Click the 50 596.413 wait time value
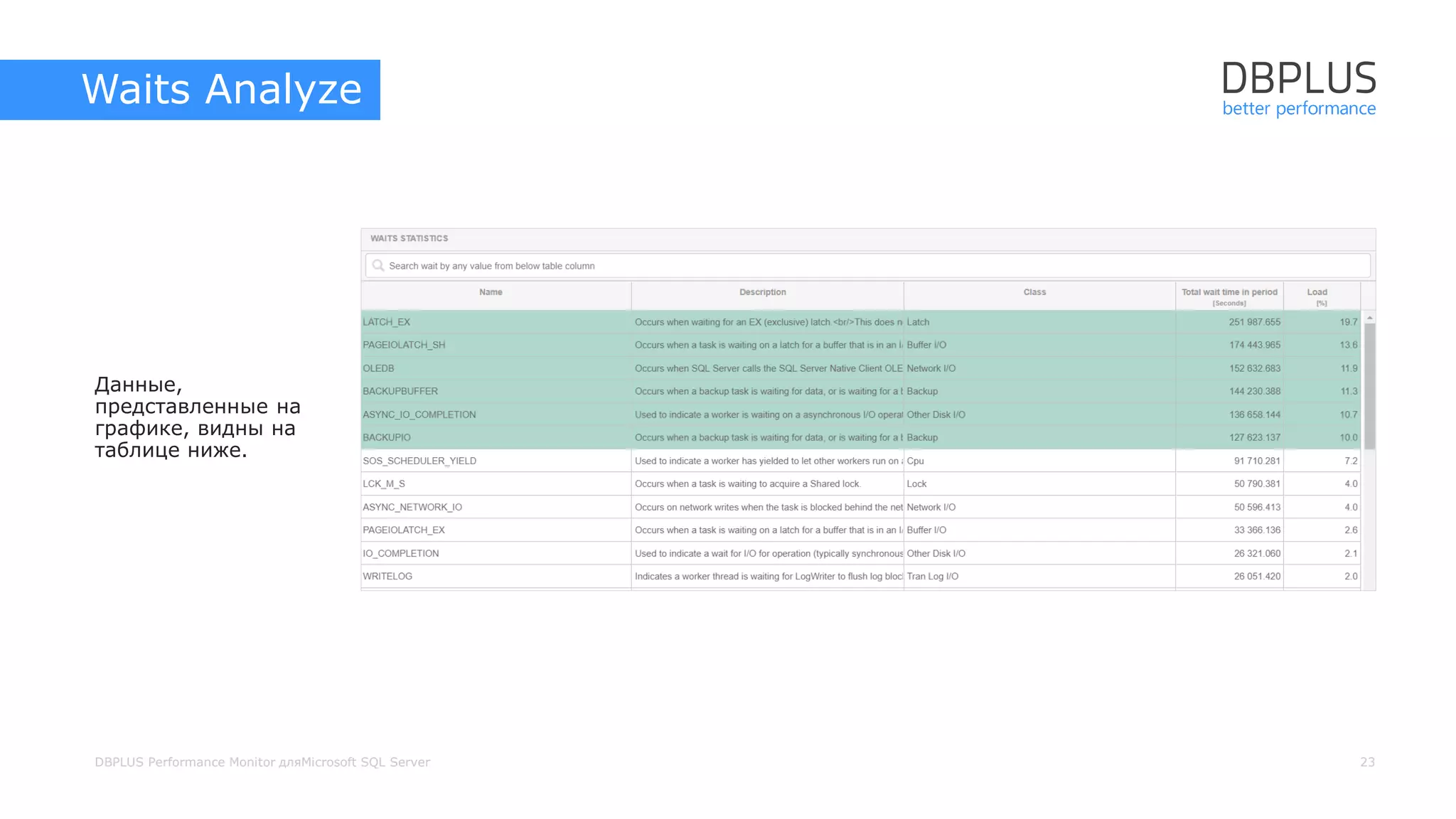1456x819 pixels. (x=1257, y=507)
